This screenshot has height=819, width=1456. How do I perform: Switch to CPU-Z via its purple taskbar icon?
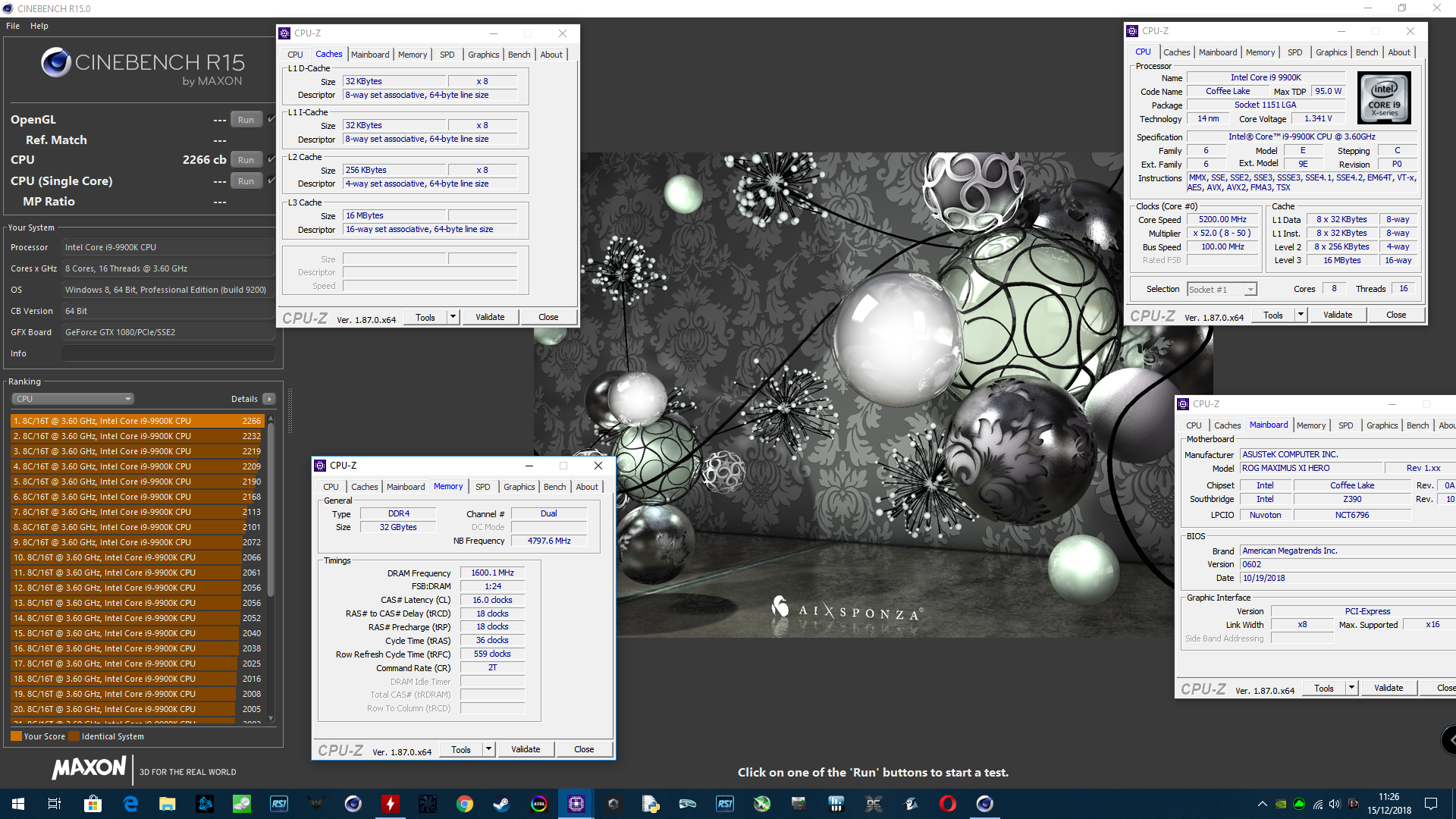[576, 804]
